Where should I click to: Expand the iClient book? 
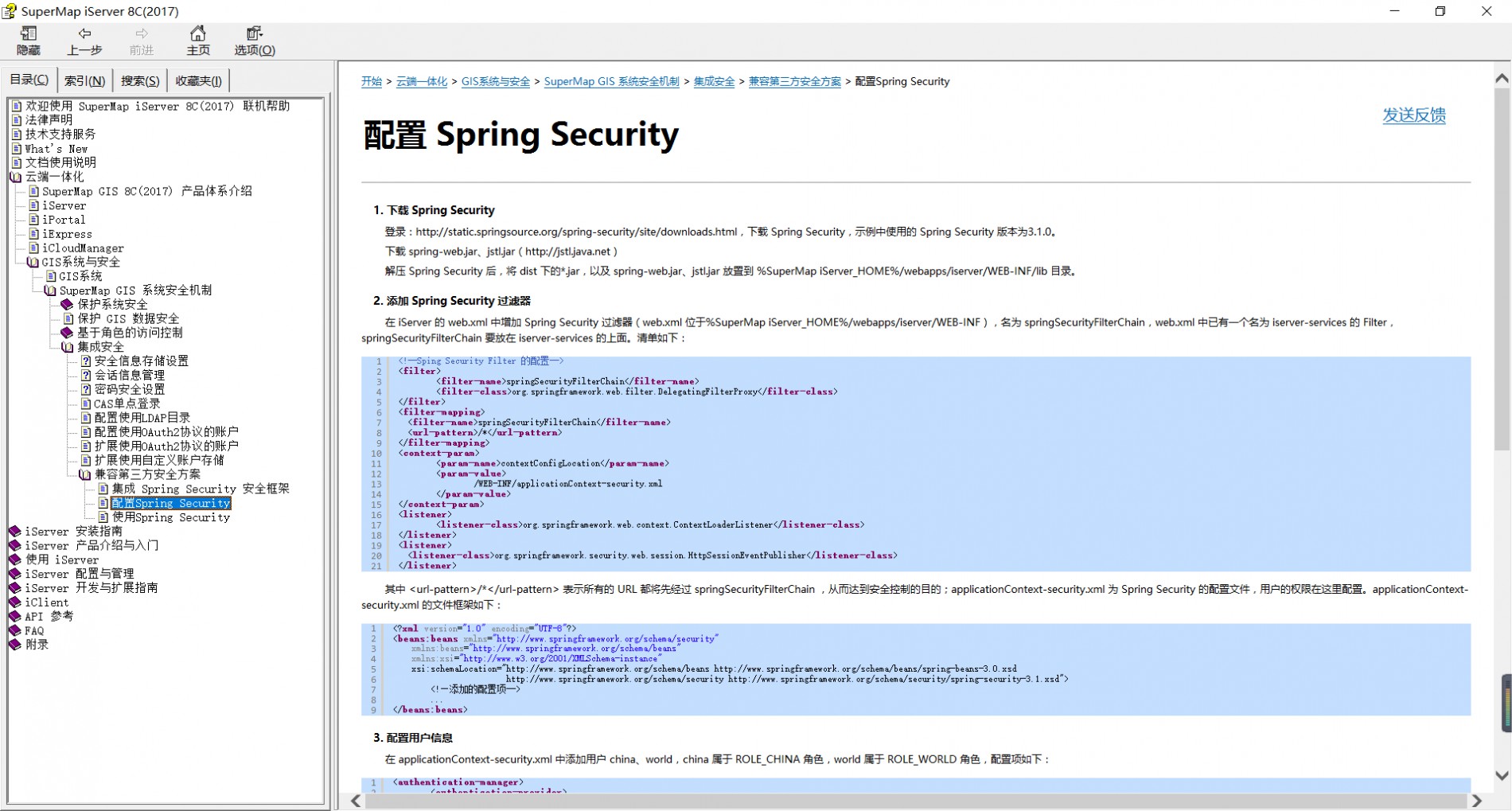point(15,602)
